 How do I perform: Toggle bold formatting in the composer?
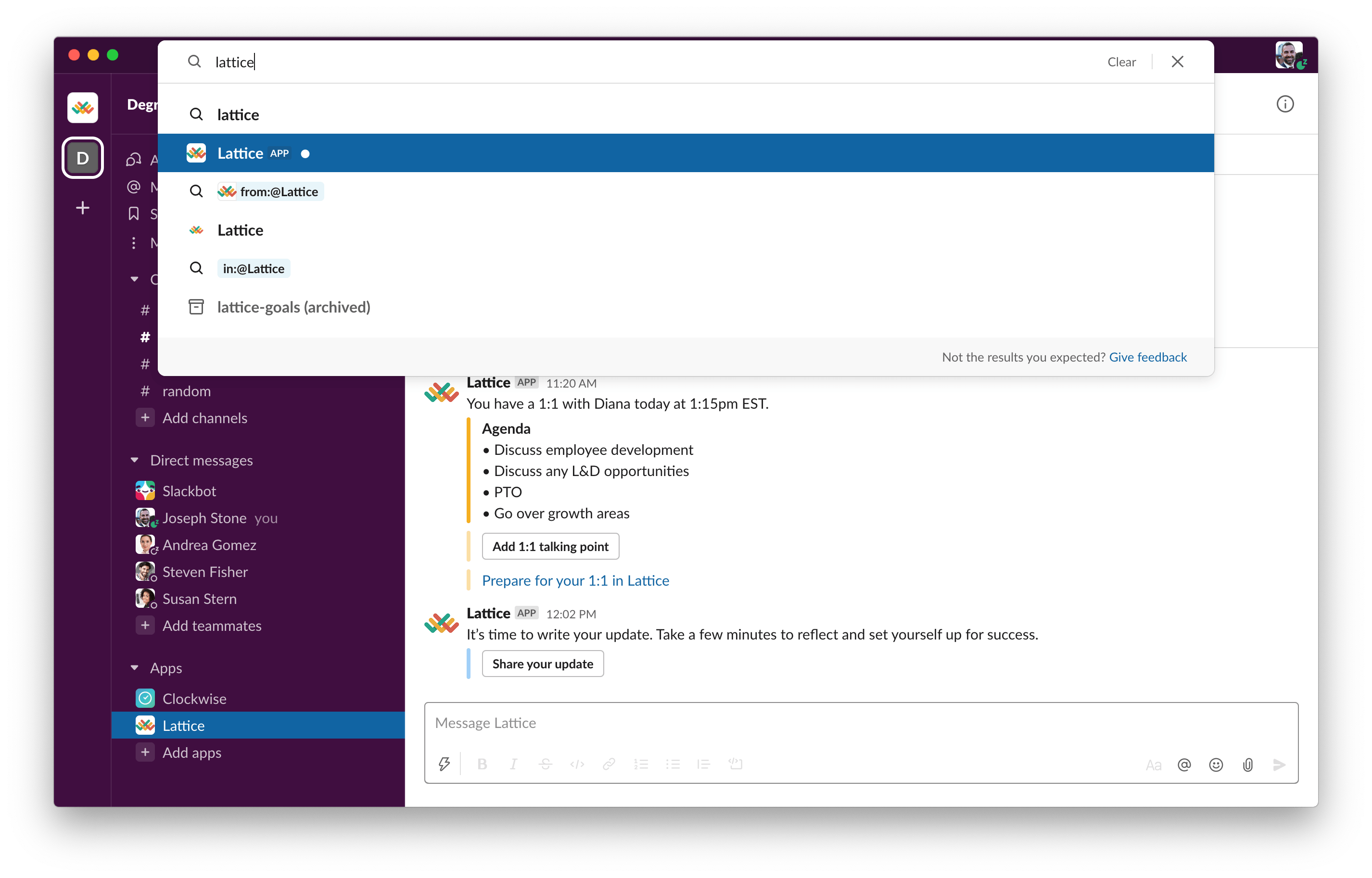point(482,764)
